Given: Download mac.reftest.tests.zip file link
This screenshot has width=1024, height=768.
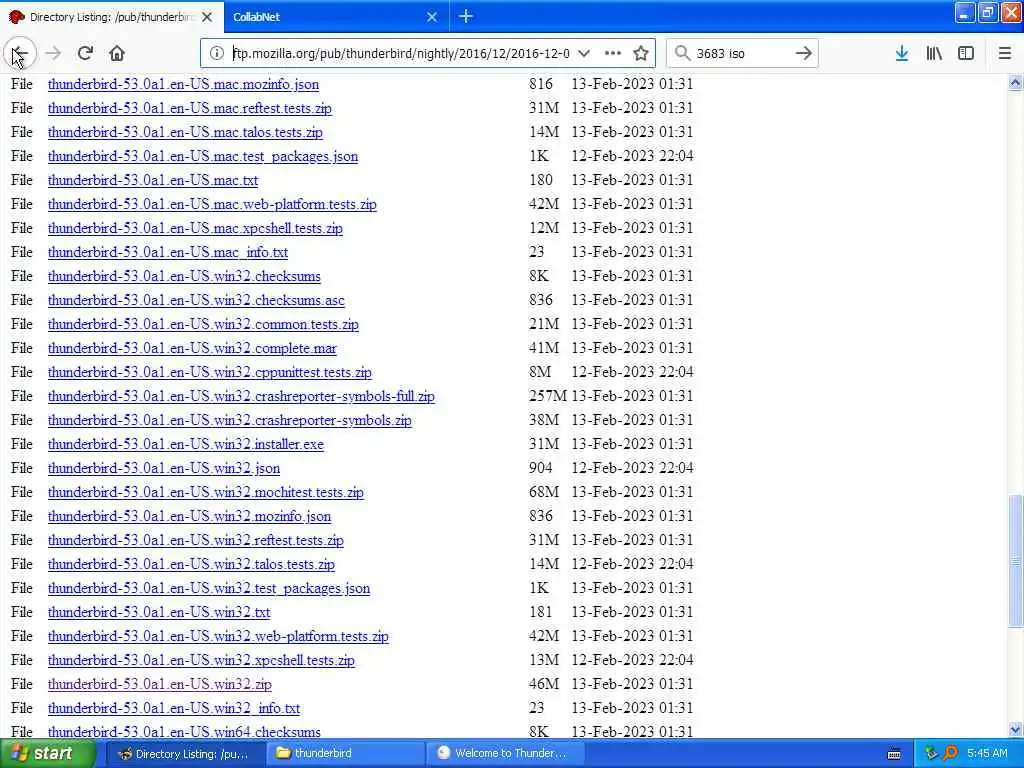Looking at the screenshot, I should point(189,108).
